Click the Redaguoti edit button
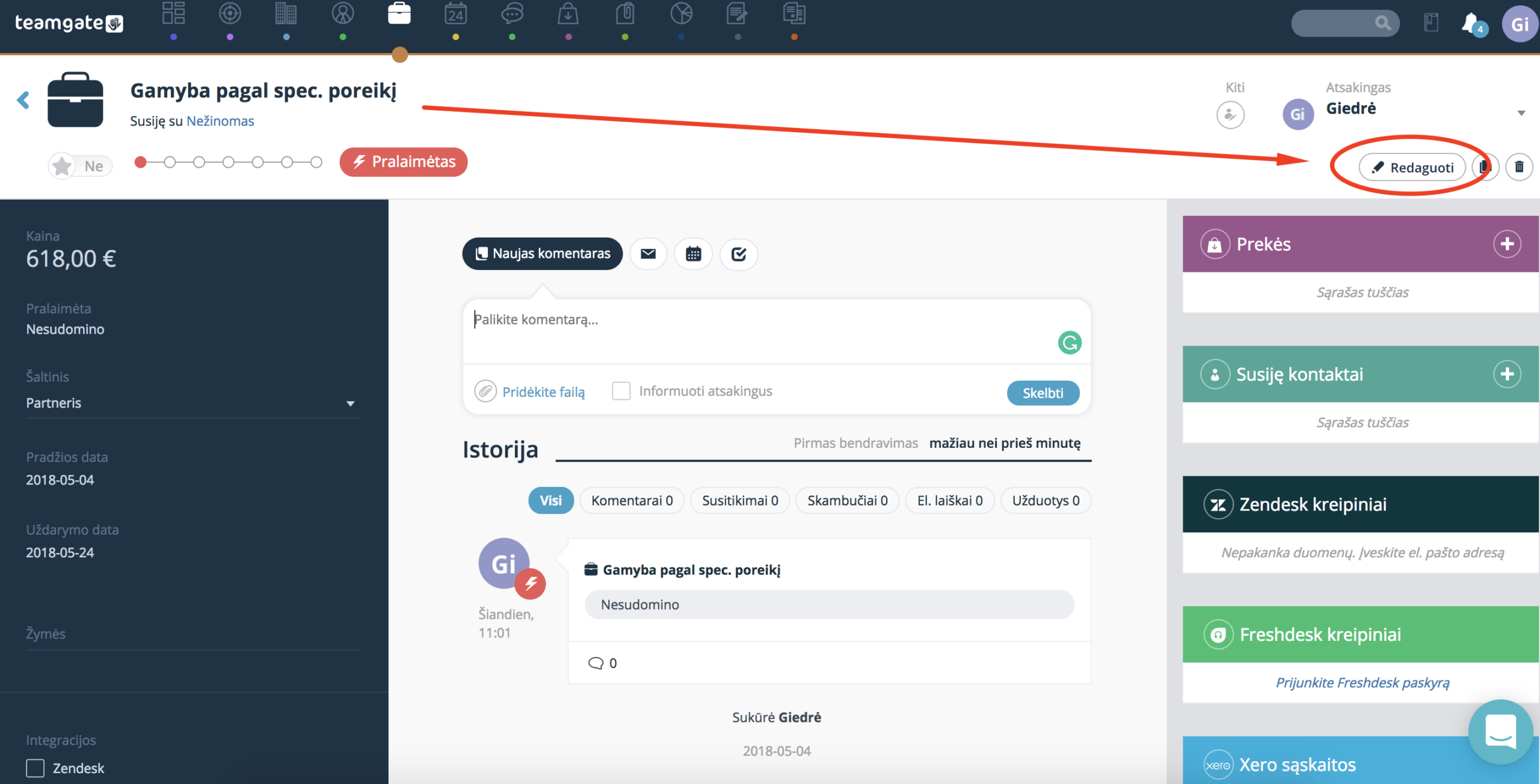This screenshot has width=1540, height=784. pos(1412,167)
